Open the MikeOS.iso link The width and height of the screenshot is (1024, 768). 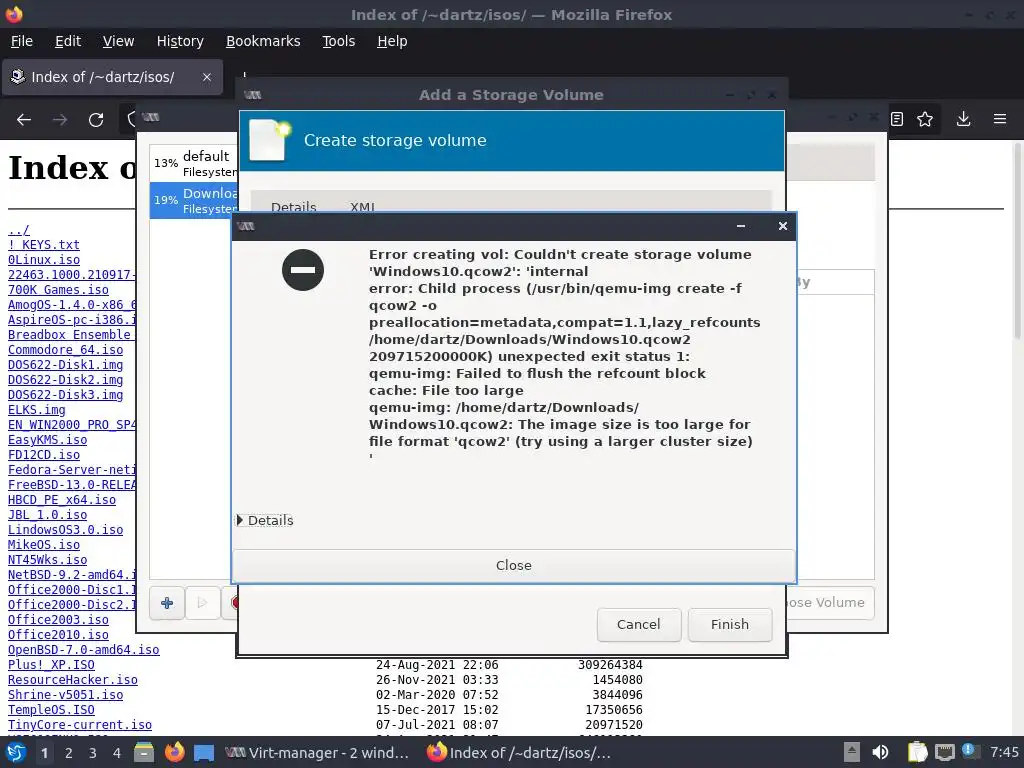[x=44, y=545]
